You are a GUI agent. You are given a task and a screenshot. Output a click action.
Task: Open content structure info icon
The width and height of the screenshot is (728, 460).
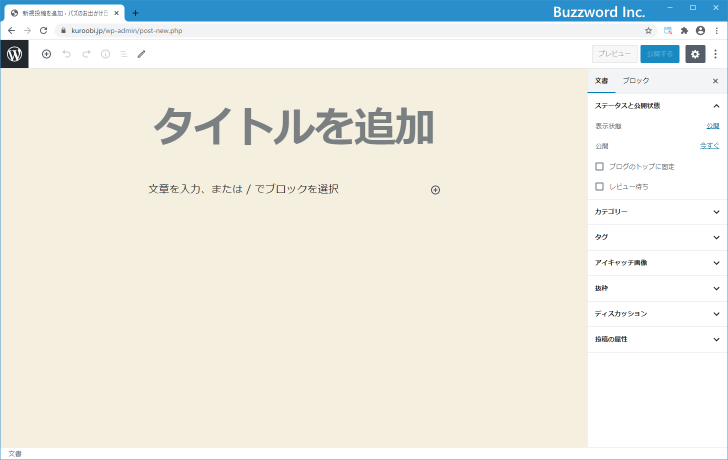pos(105,54)
